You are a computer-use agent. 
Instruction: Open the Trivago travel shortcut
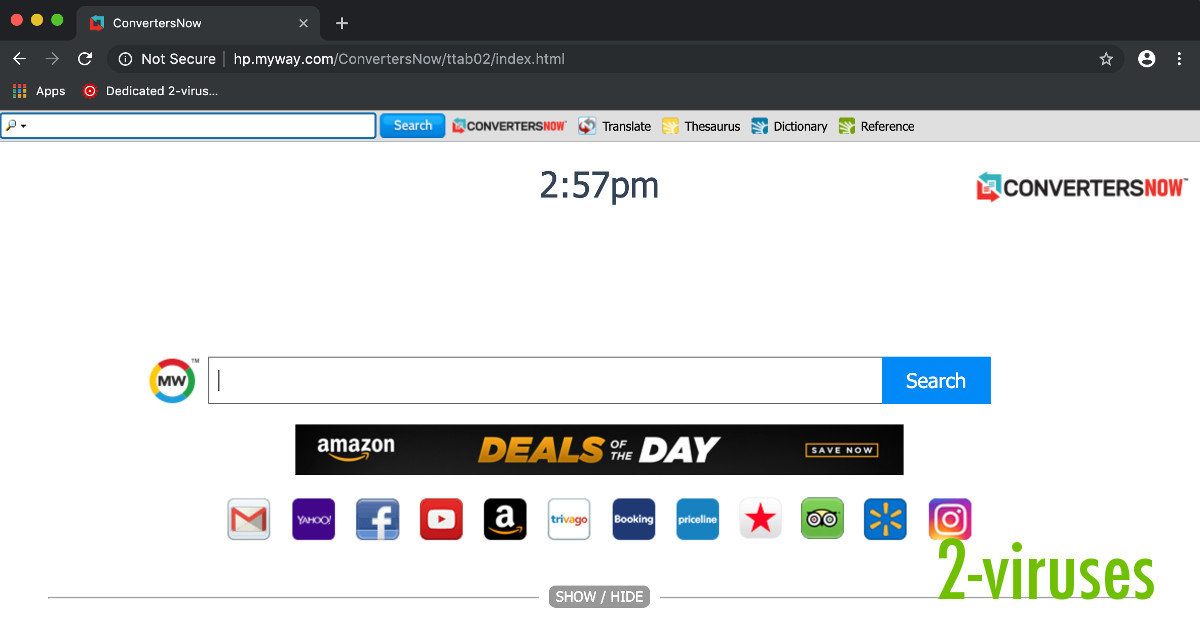click(x=568, y=519)
